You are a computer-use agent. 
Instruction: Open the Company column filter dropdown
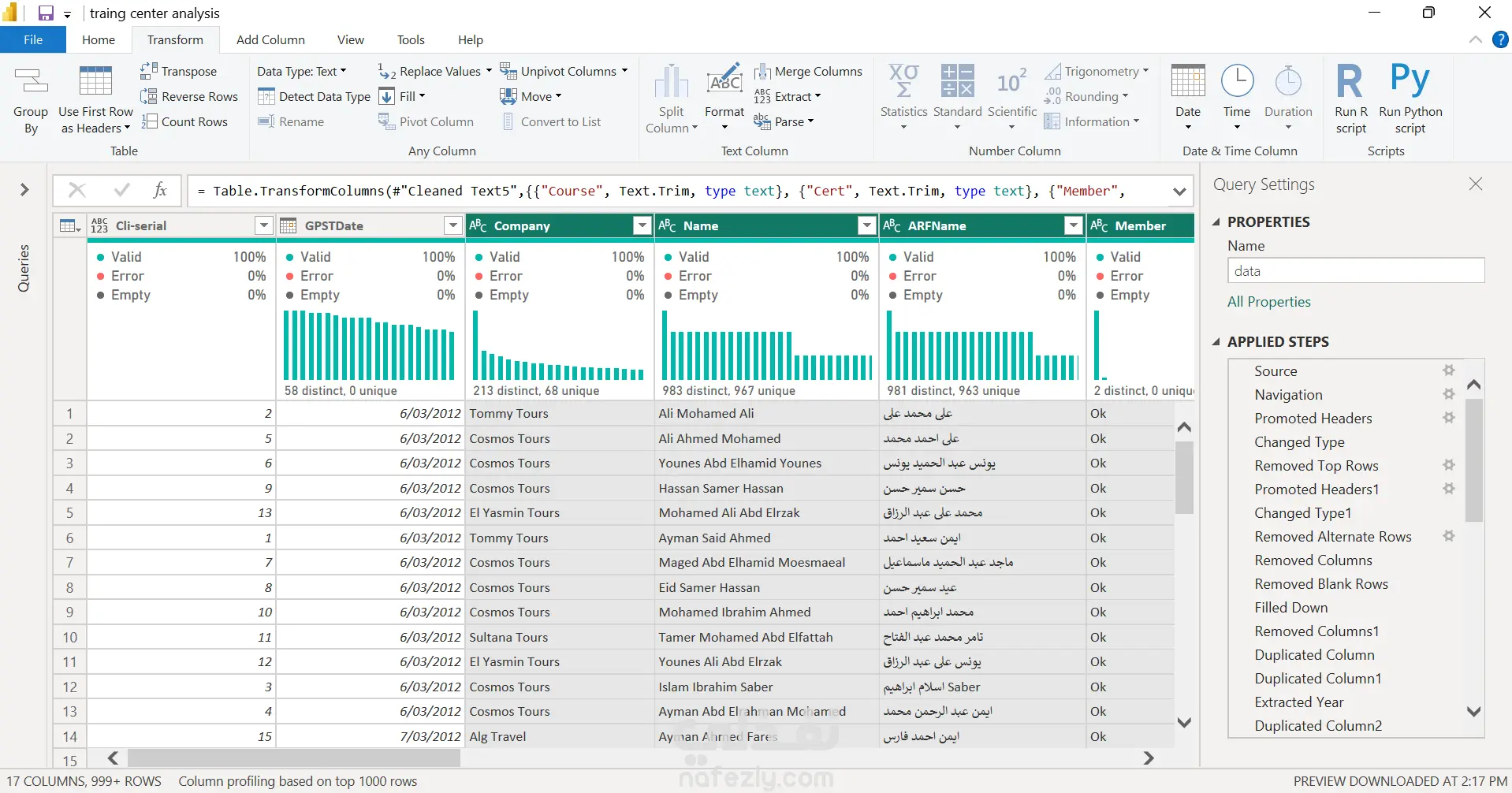click(x=642, y=226)
